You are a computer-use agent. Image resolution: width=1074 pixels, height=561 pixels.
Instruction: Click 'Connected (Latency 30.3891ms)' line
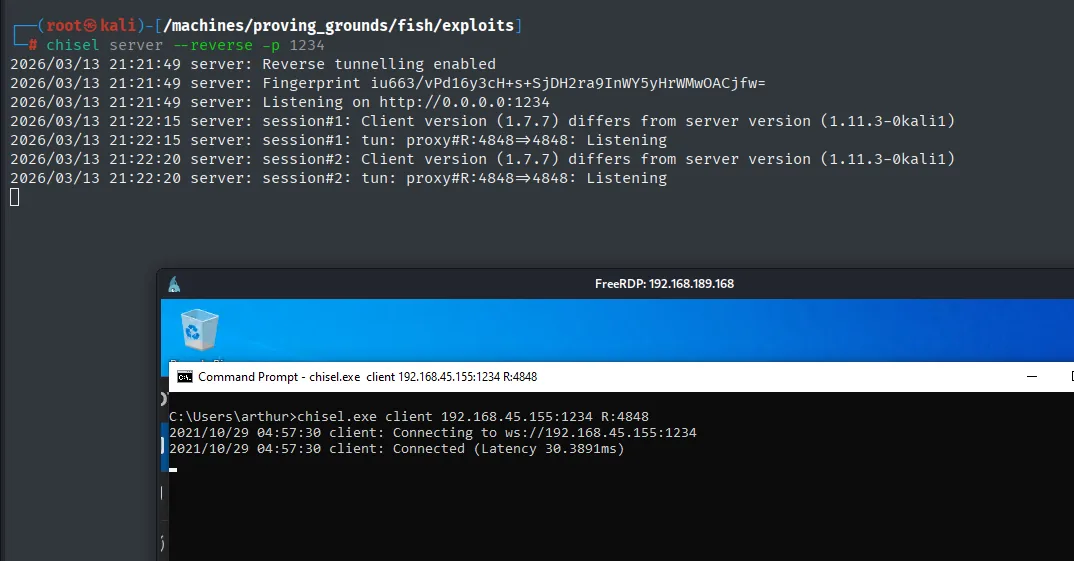(x=397, y=449)
